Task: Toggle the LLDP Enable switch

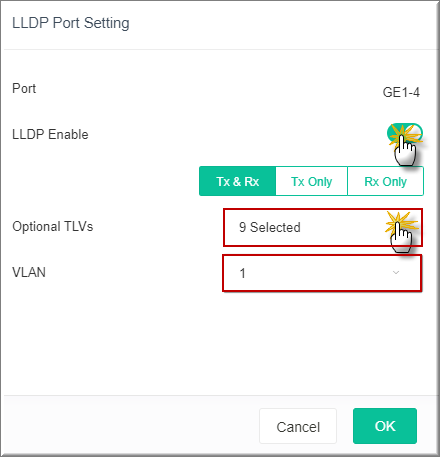Action: click(x=405, y=133)
